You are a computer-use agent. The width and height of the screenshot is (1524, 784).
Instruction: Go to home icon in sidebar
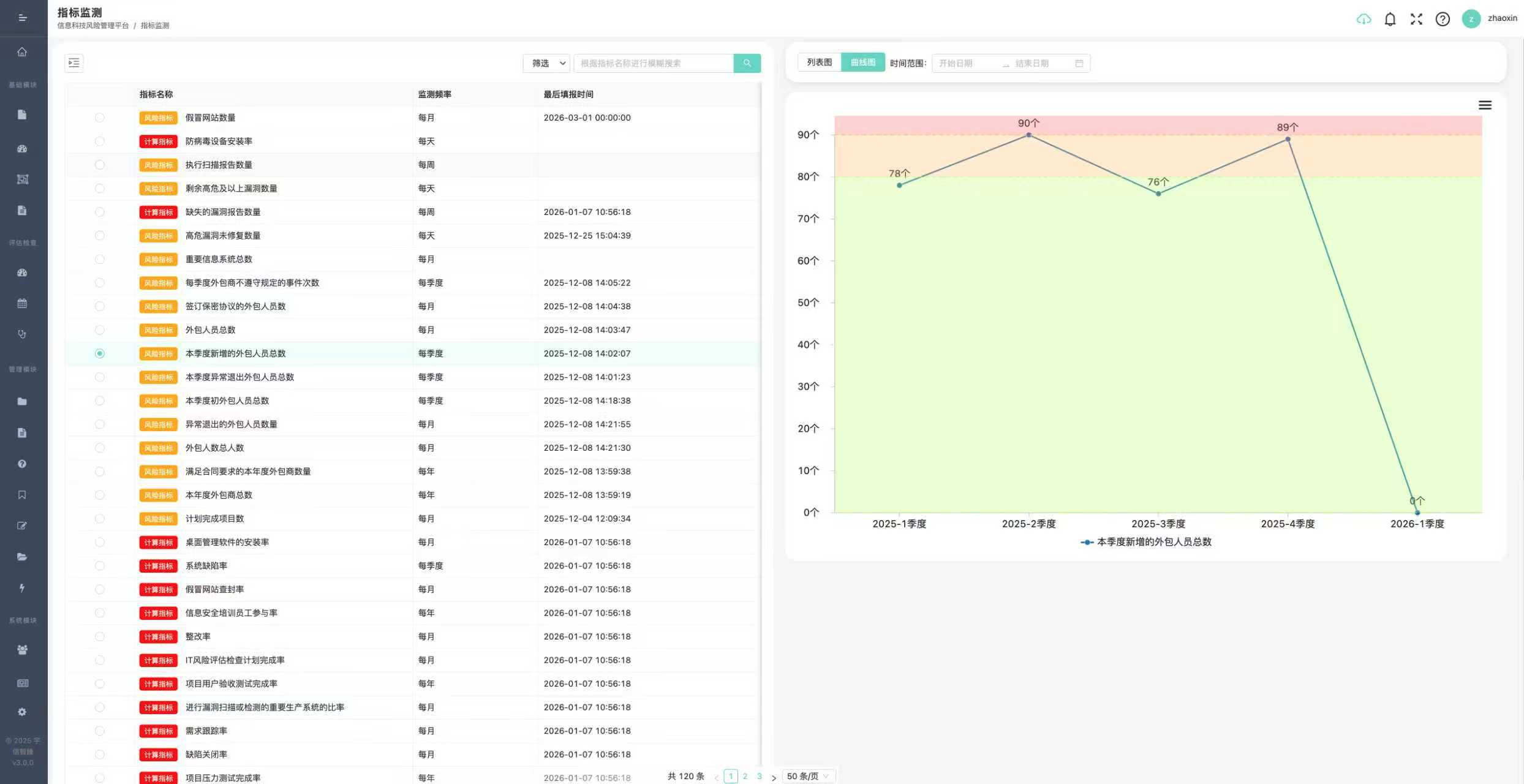click(22, 52)
